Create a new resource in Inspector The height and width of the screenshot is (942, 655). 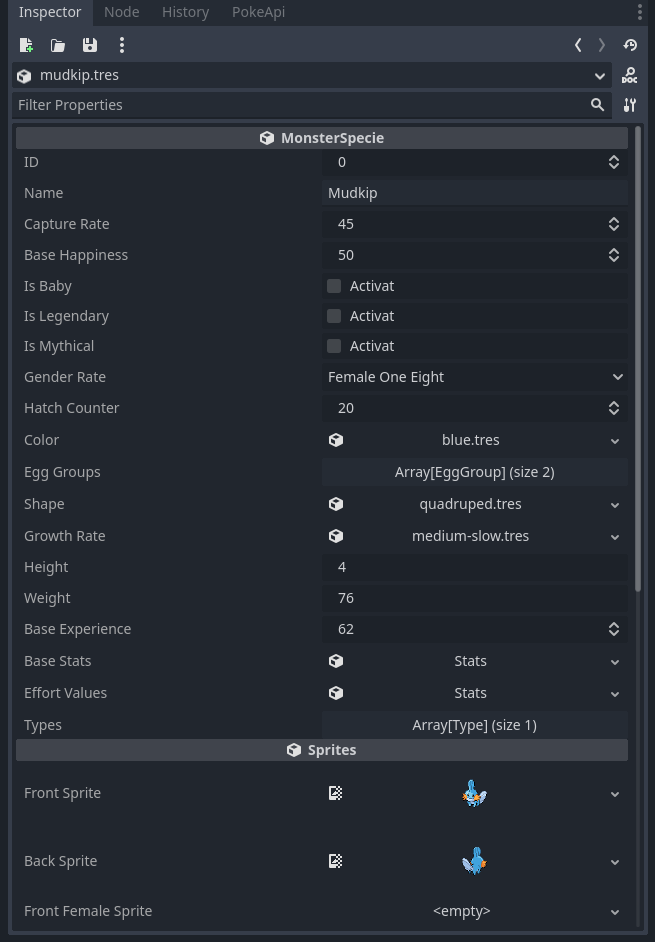point(26,45)
